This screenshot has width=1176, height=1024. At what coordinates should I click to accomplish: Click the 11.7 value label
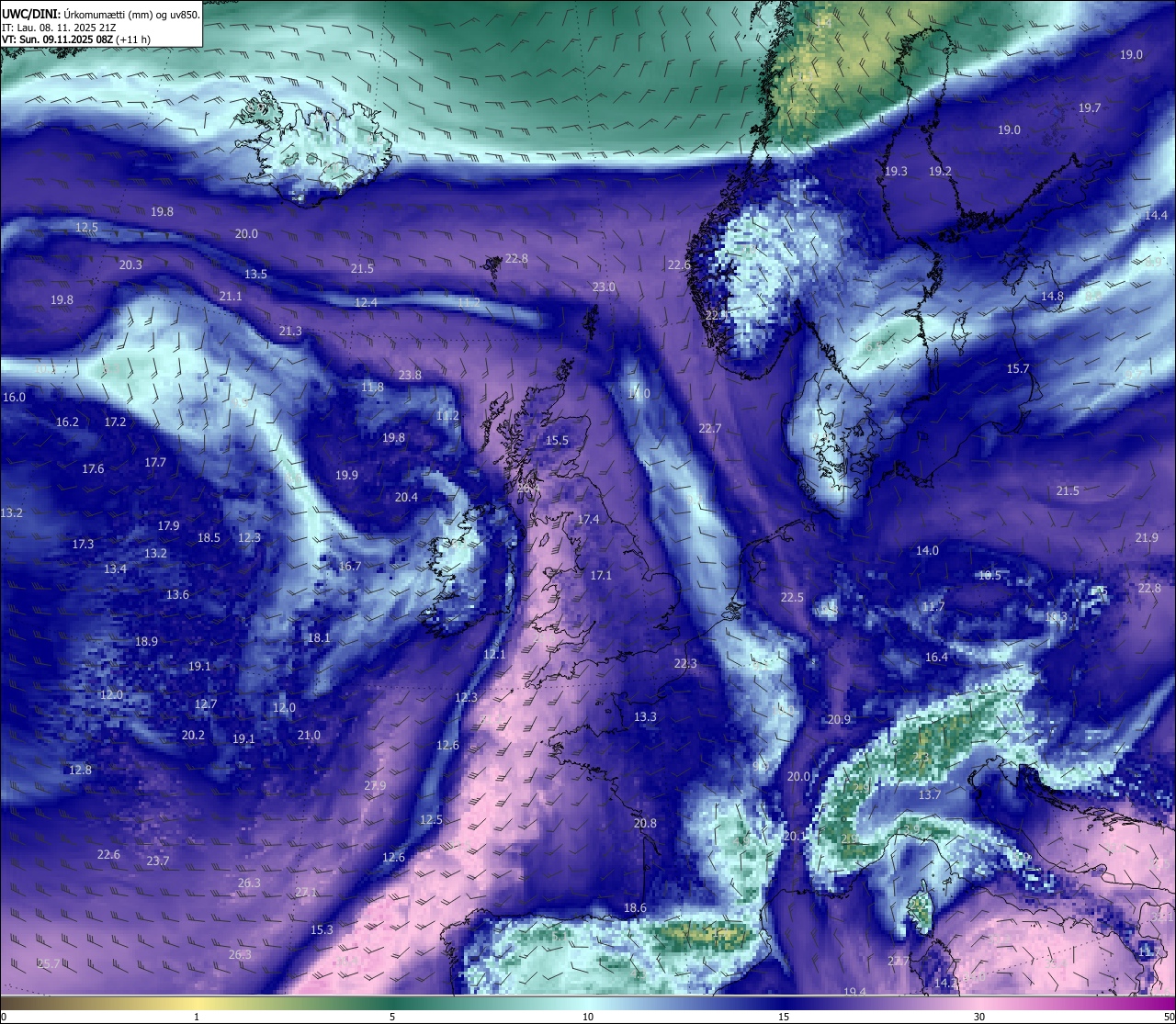pyautogui.click(x=933, y=607)
